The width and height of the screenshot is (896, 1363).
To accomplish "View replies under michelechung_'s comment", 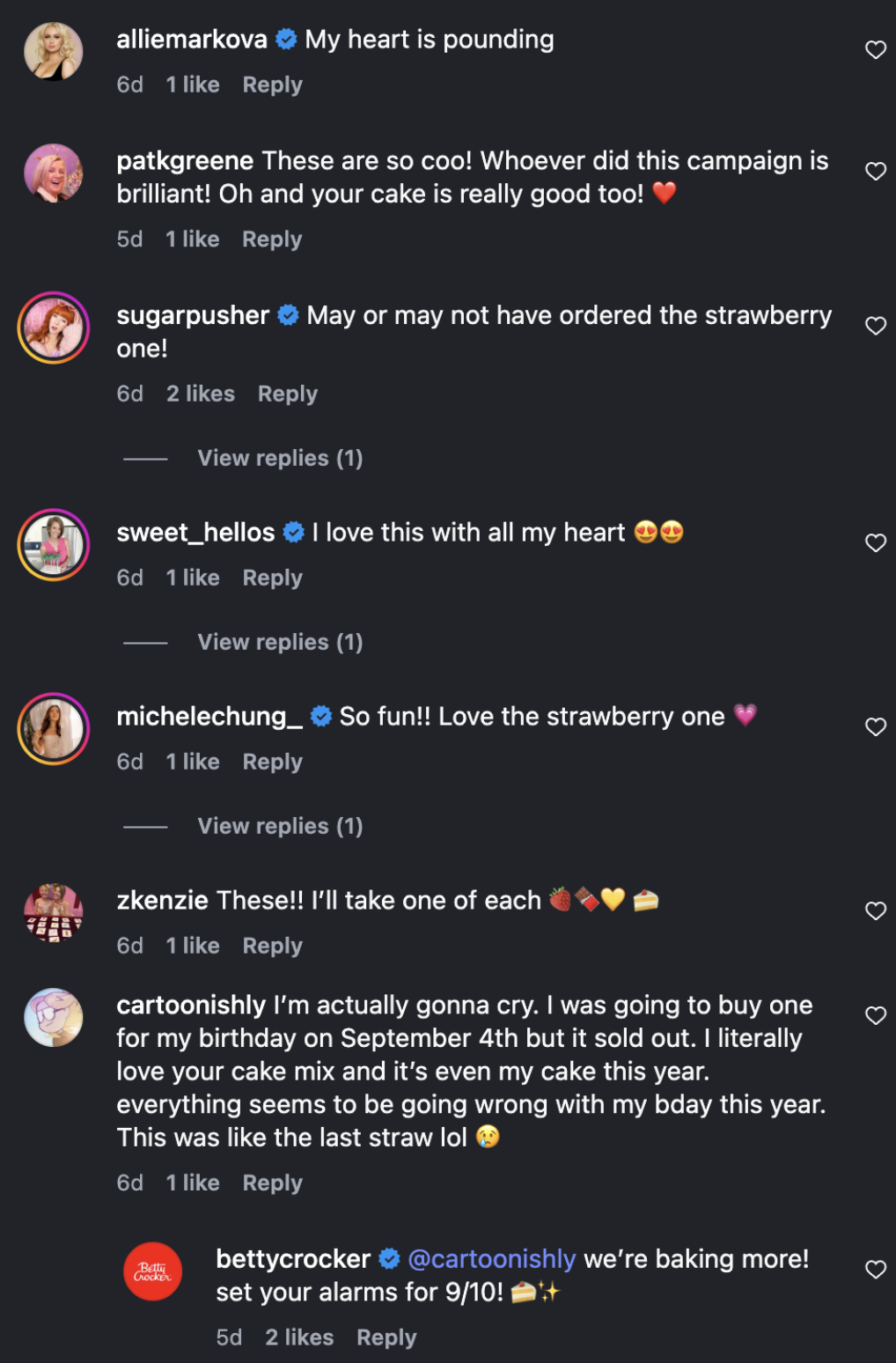I will click(280, 827).
